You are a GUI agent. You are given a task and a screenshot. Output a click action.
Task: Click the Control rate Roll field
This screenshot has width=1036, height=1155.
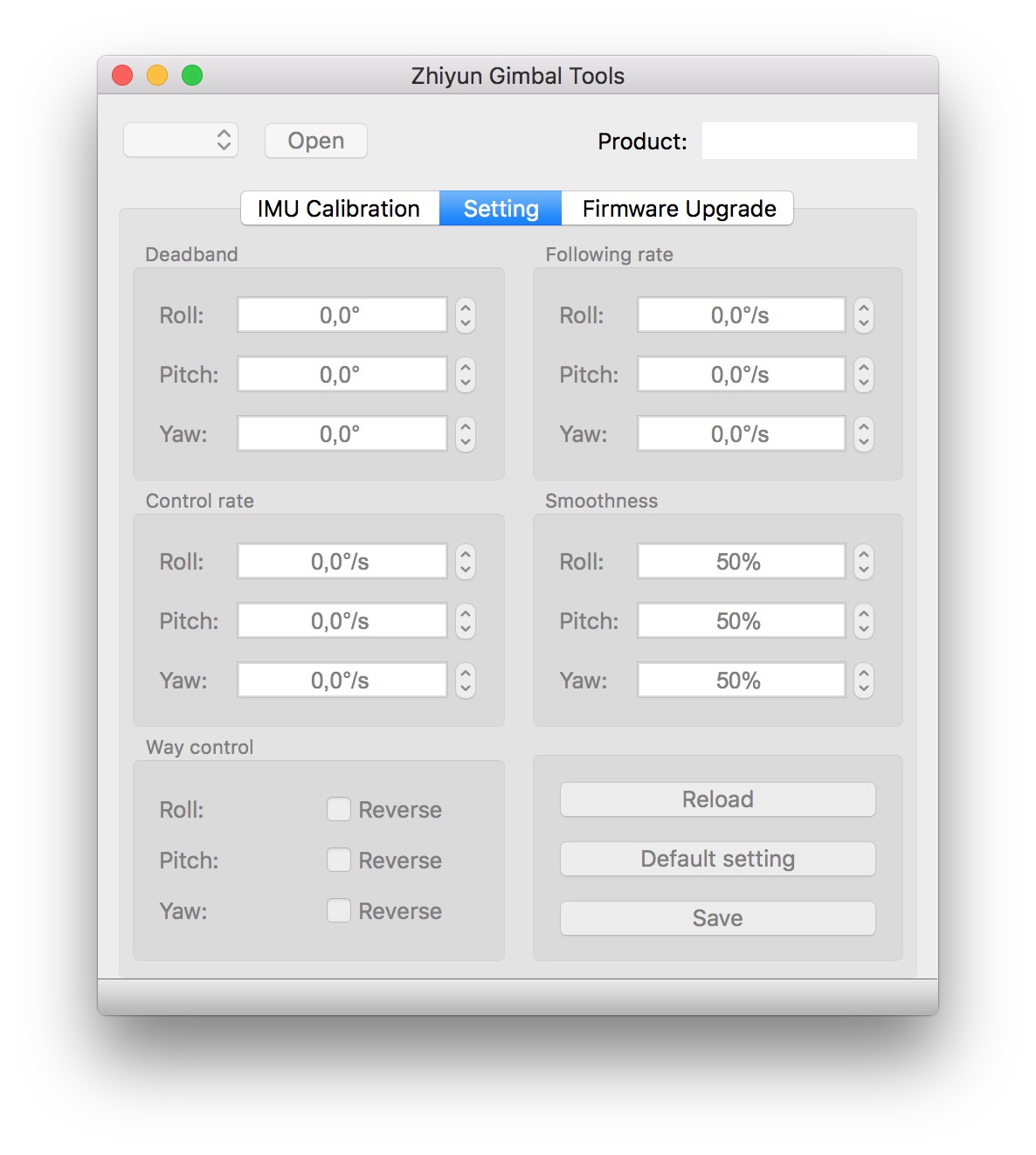pos(342,562)
